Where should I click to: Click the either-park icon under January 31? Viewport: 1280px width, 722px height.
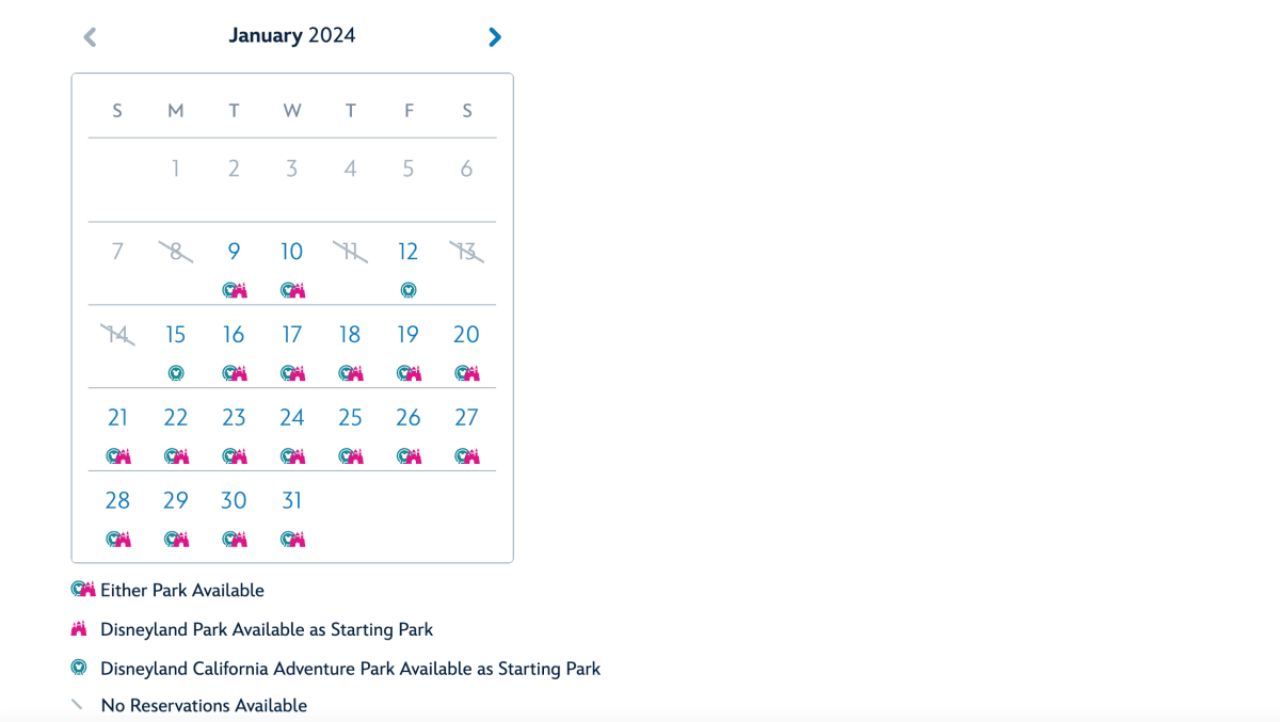293,539
